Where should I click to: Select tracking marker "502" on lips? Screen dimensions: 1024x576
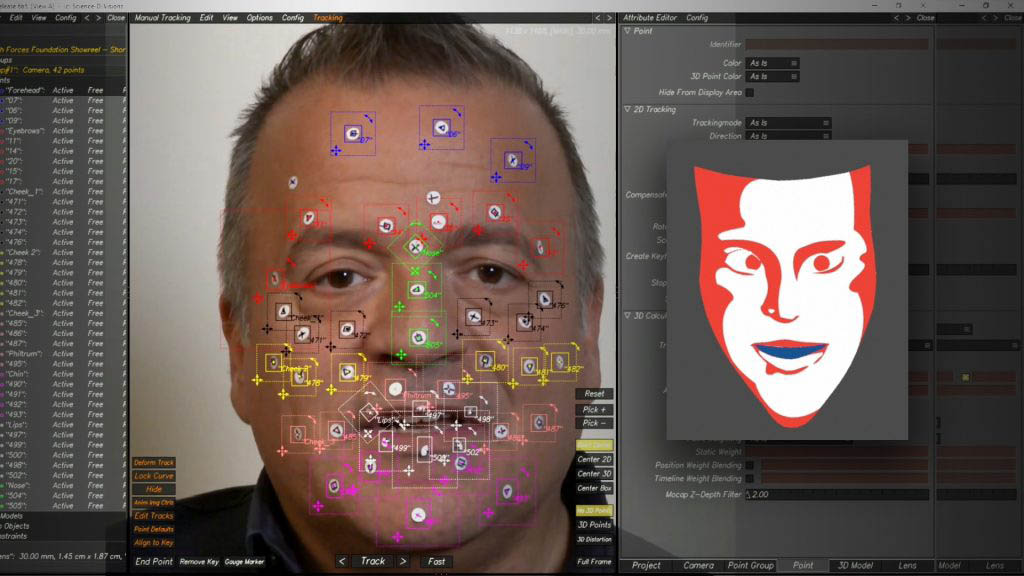click(x=459, y=445)
